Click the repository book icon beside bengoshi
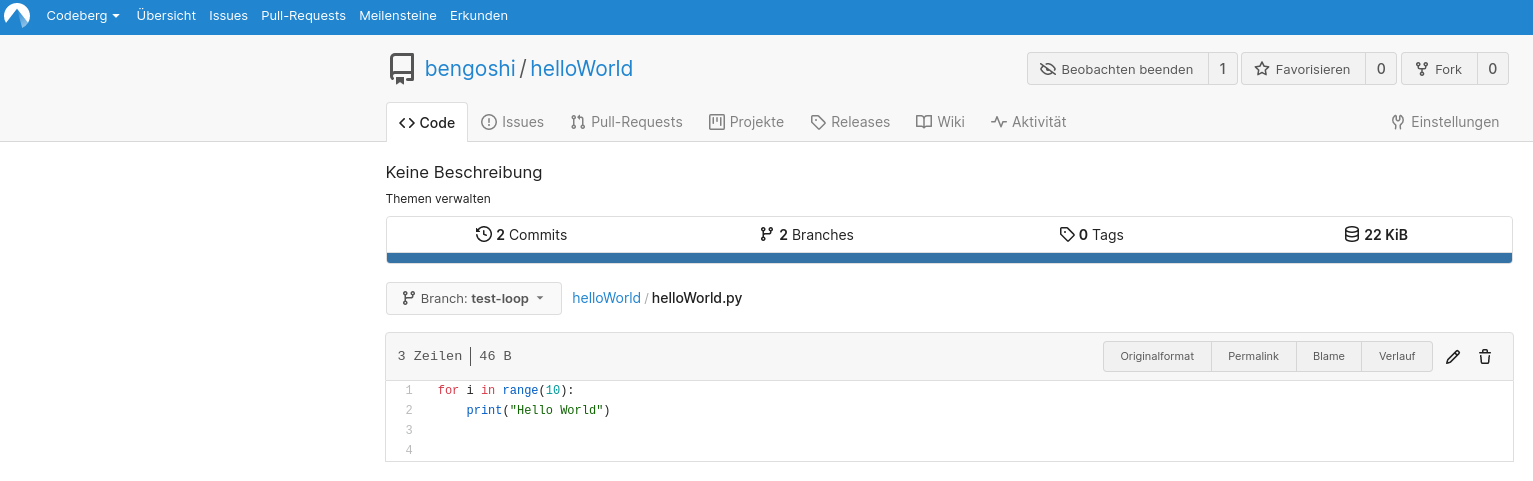 (x=402, y=69)
